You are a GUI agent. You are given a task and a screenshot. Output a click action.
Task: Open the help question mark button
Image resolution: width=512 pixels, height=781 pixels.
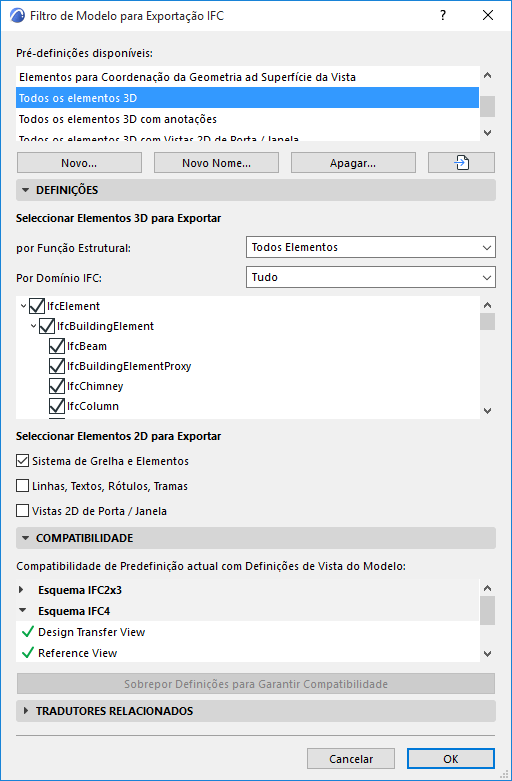[x=443, y=15]
